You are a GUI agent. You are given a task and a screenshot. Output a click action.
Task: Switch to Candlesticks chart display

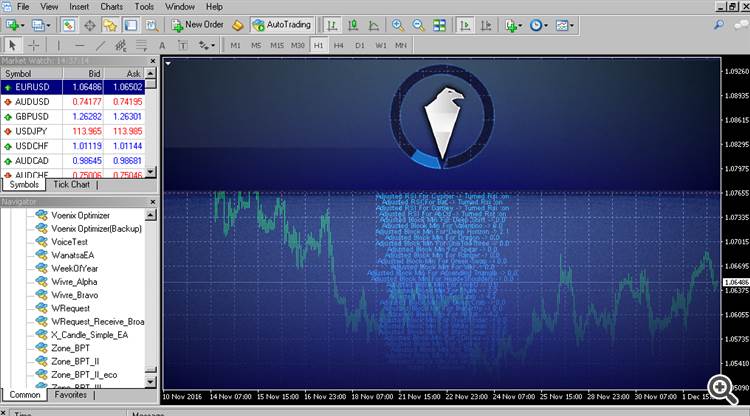353,25
